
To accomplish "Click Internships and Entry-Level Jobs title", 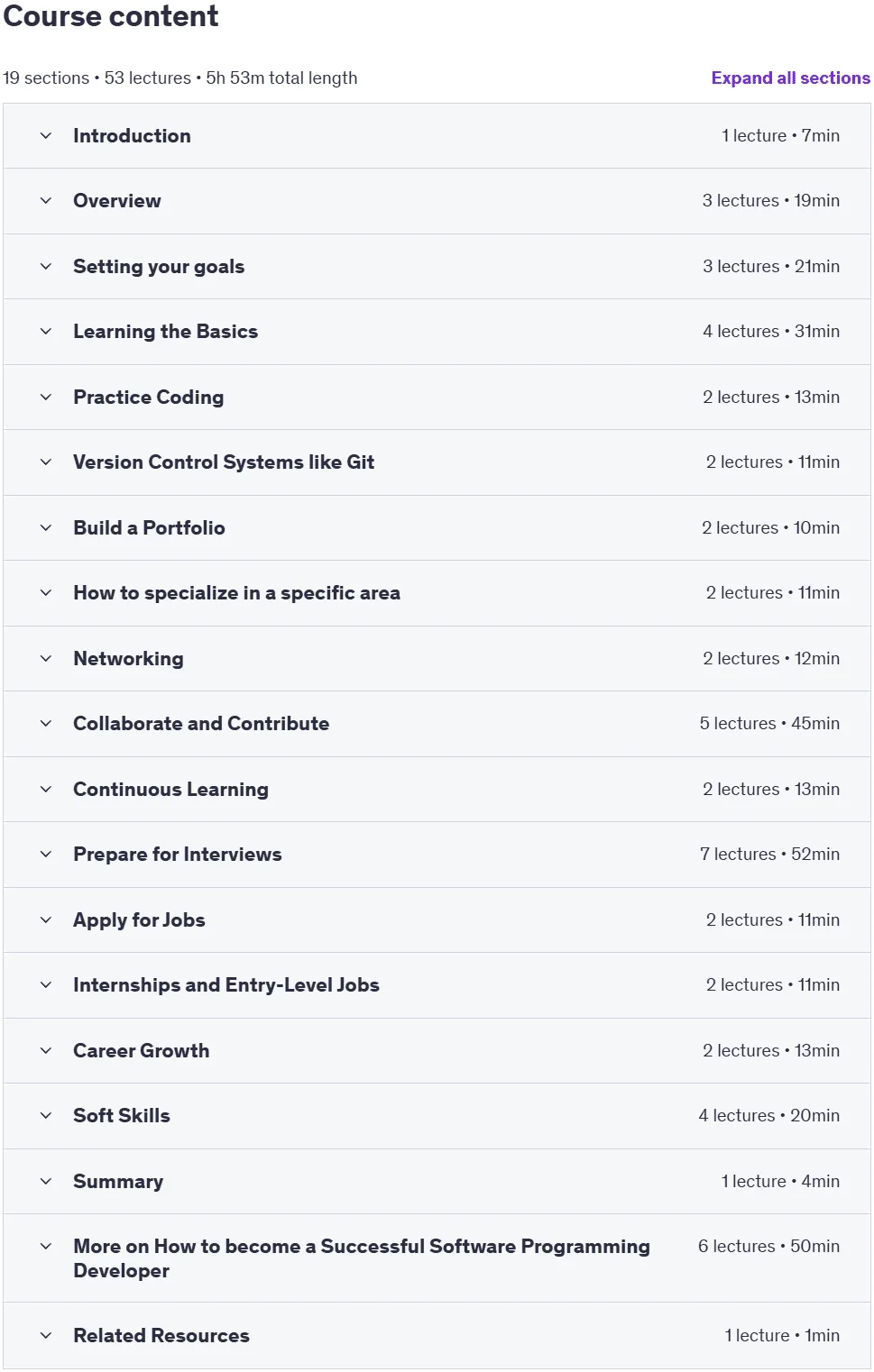I will tap(226, 985).
